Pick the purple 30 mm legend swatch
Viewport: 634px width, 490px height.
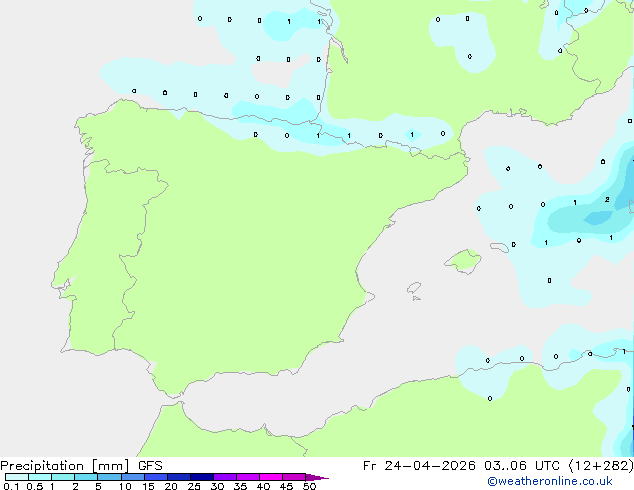225,477
